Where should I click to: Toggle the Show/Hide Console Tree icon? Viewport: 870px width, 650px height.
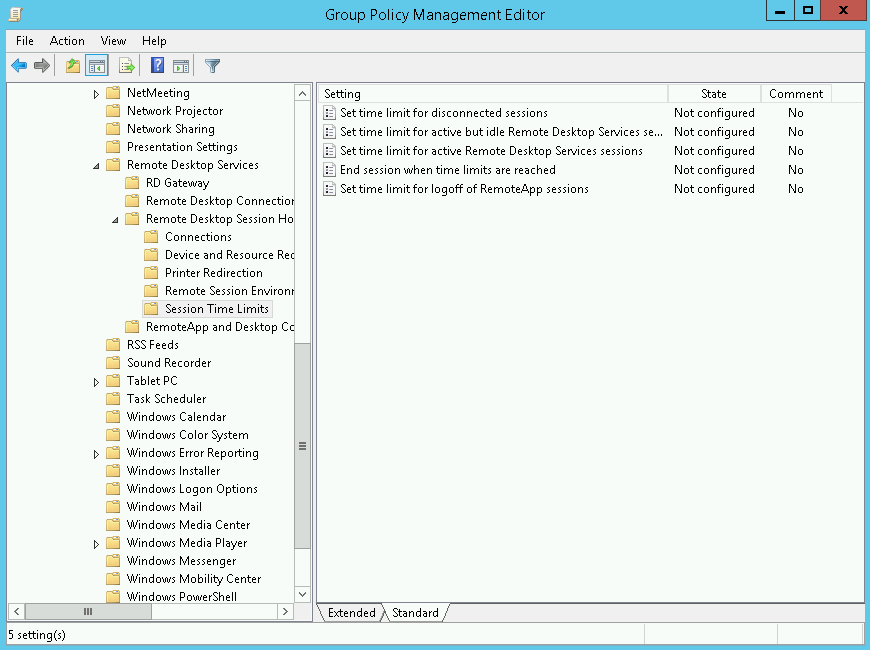(x=97, y=65)
